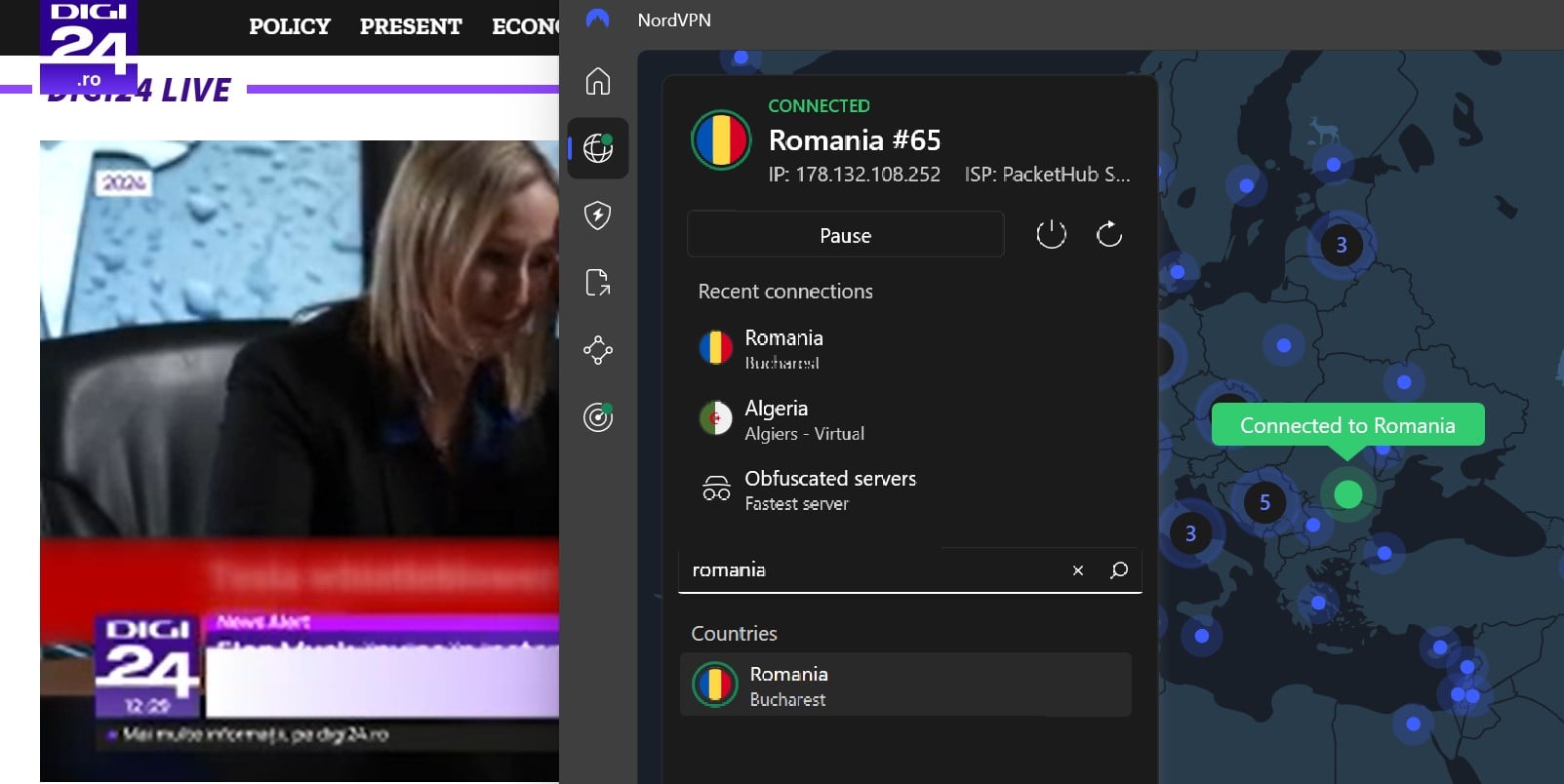Viewport: 1564px width, 784px height.
Task: Click the NordVPN logo in title bar
Action: pos(598,19)
